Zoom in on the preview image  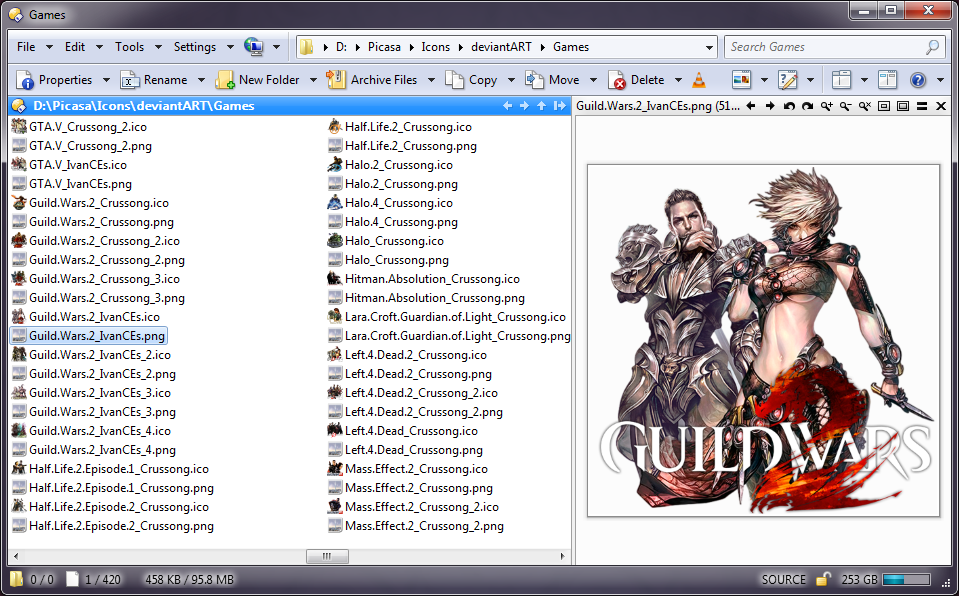click(826, 106)
